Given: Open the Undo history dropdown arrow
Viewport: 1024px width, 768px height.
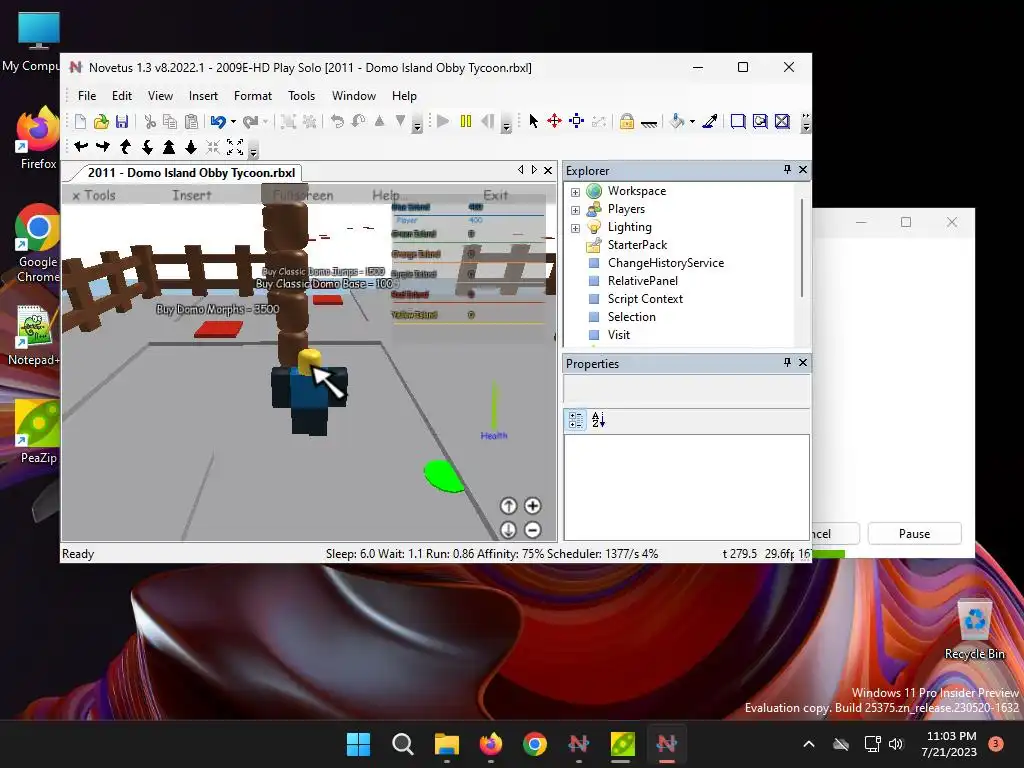Looking at the screenshot, I should tap(233, 121).
